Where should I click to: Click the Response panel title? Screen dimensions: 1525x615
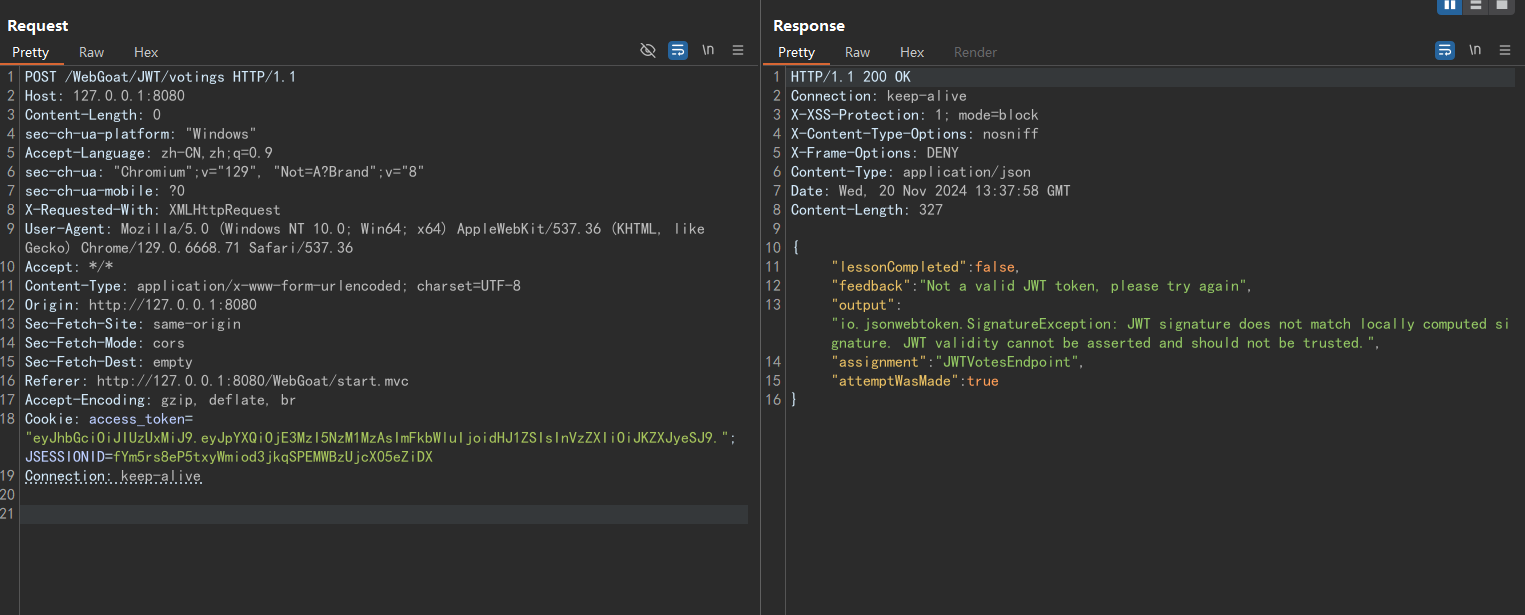coord(809,26)
